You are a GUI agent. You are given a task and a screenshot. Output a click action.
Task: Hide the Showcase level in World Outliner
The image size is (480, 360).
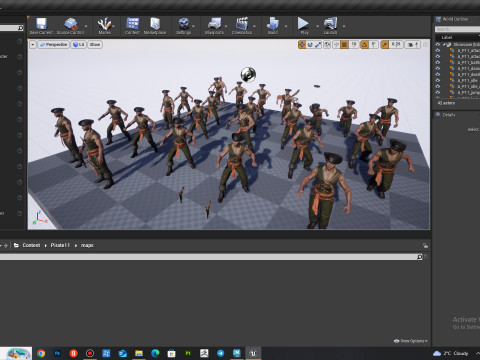(x=438, y=44)
